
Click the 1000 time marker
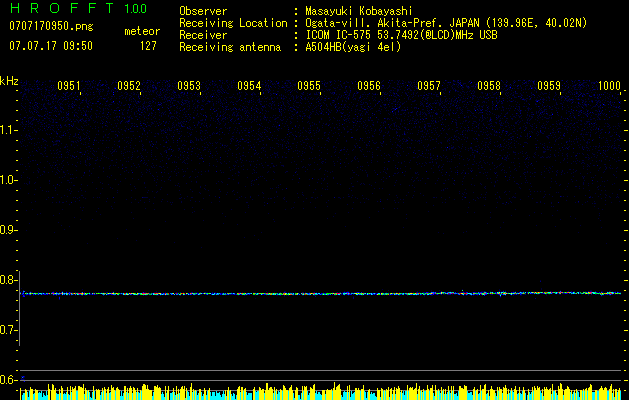[609, 86]
